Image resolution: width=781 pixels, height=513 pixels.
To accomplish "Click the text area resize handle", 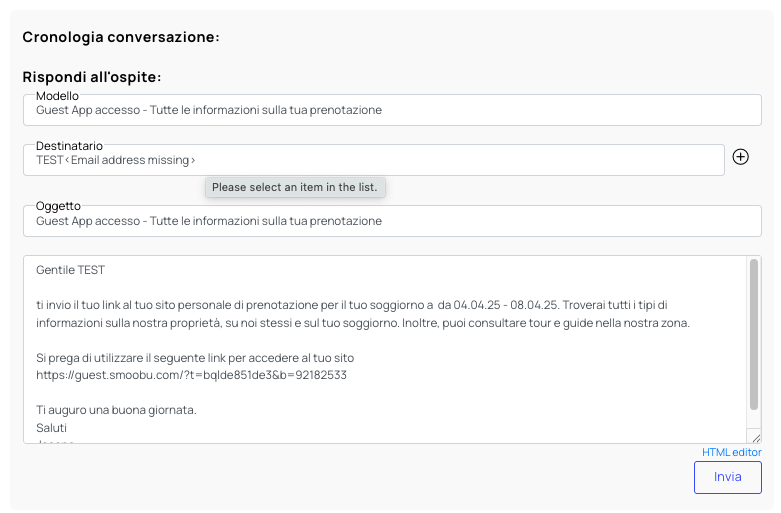I will pos(756,438).
